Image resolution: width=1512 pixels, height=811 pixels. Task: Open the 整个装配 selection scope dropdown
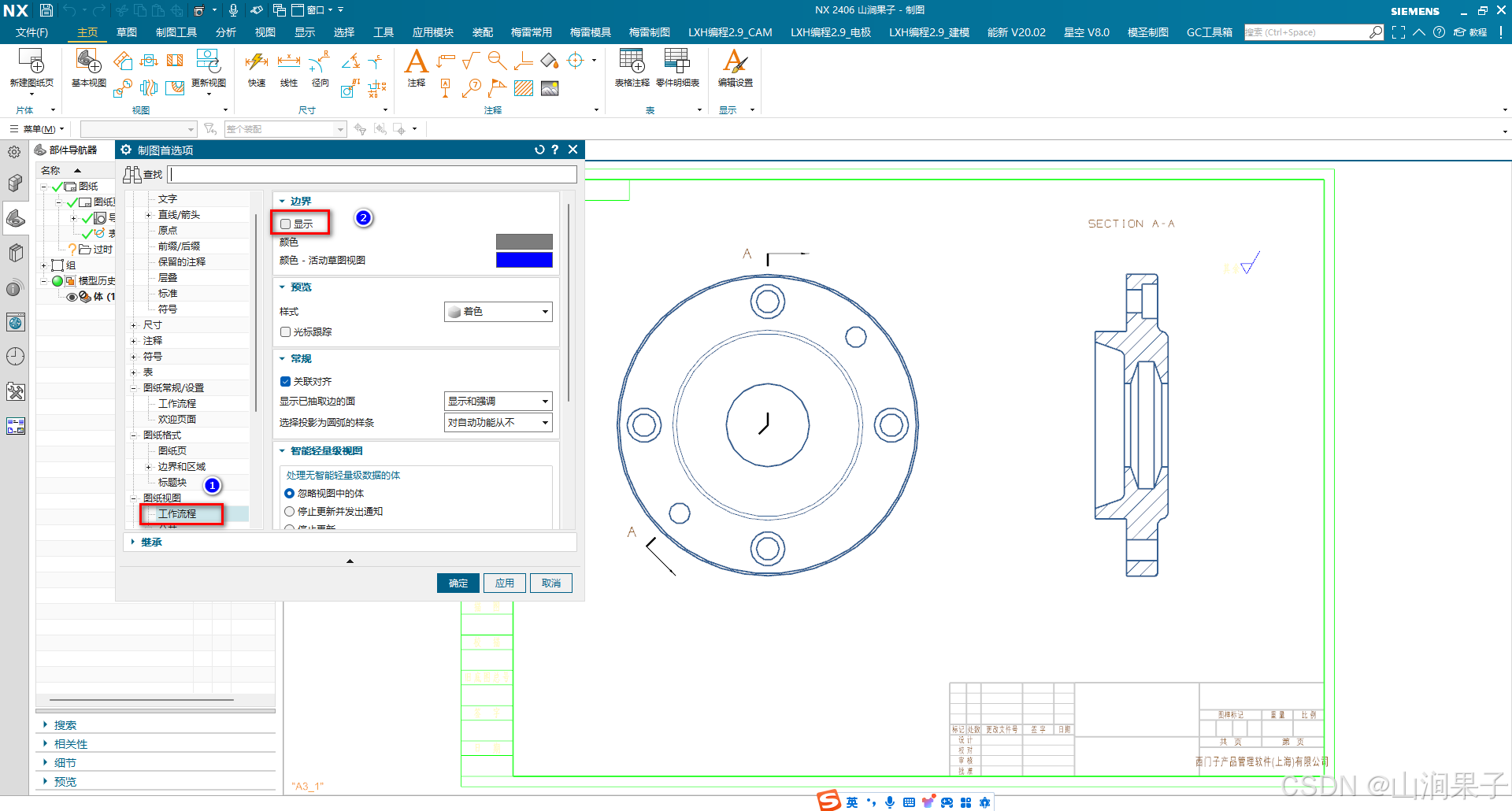click(x=286, y=129)
